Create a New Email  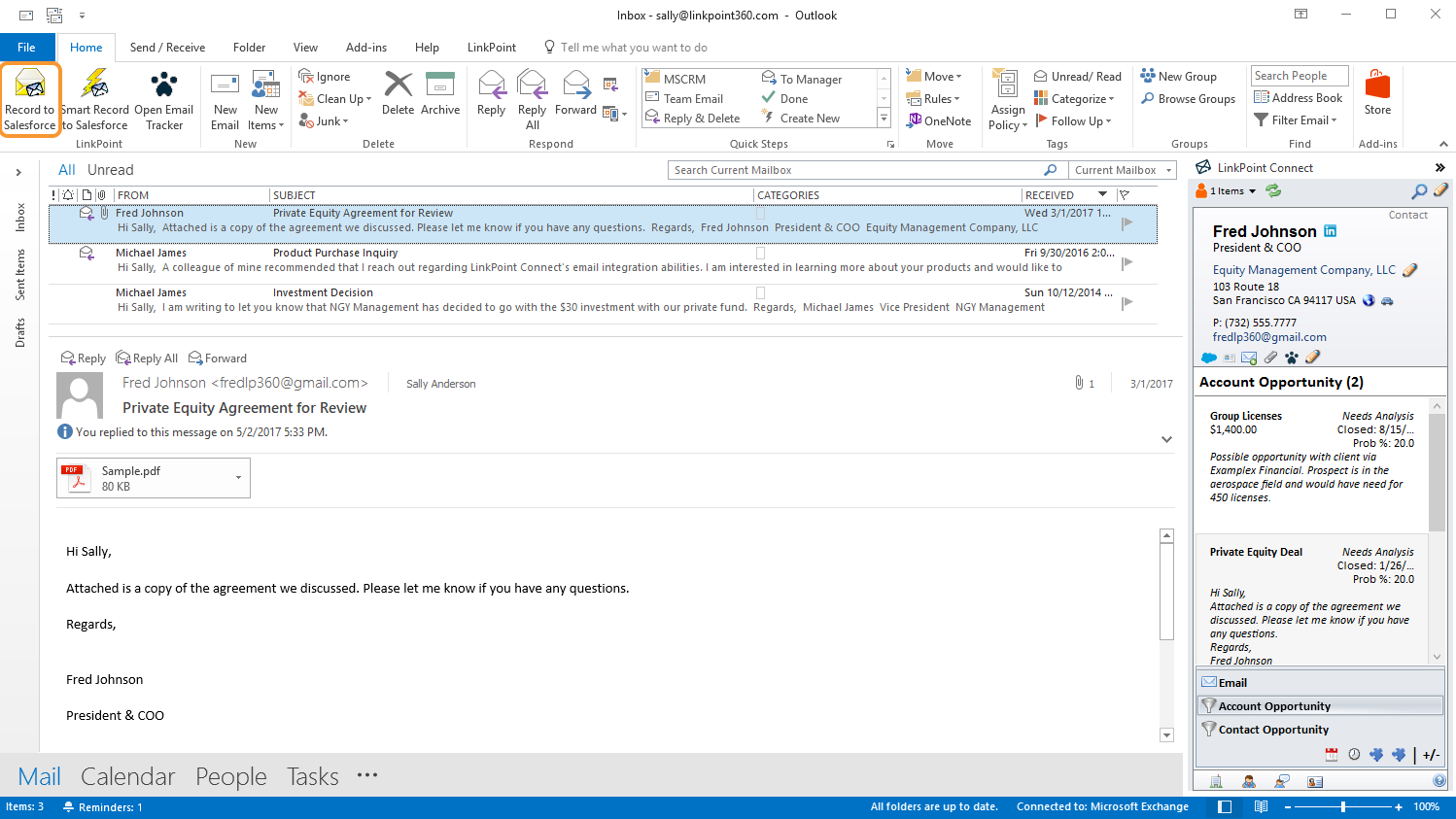pos(225,100)
